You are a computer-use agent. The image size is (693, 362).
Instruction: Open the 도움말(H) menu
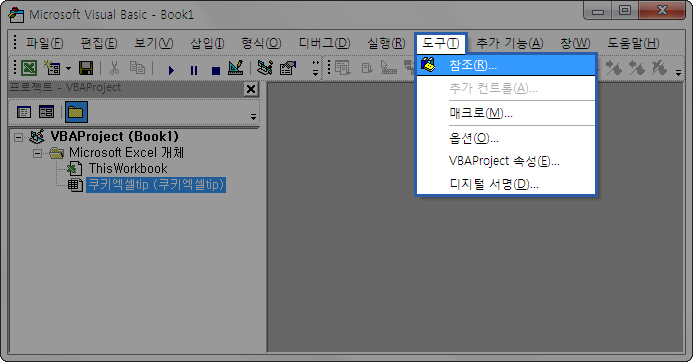pos(633,43)
